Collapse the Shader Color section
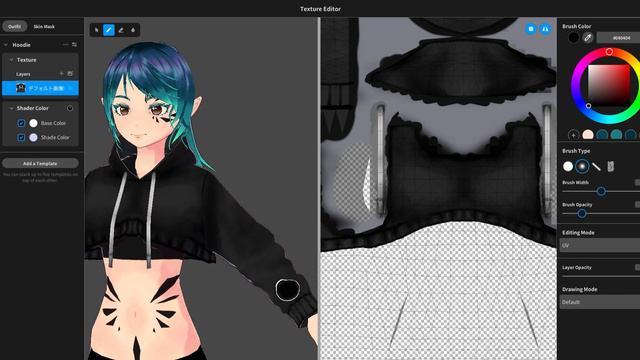The image size is (640, 360). pos(11,108)
